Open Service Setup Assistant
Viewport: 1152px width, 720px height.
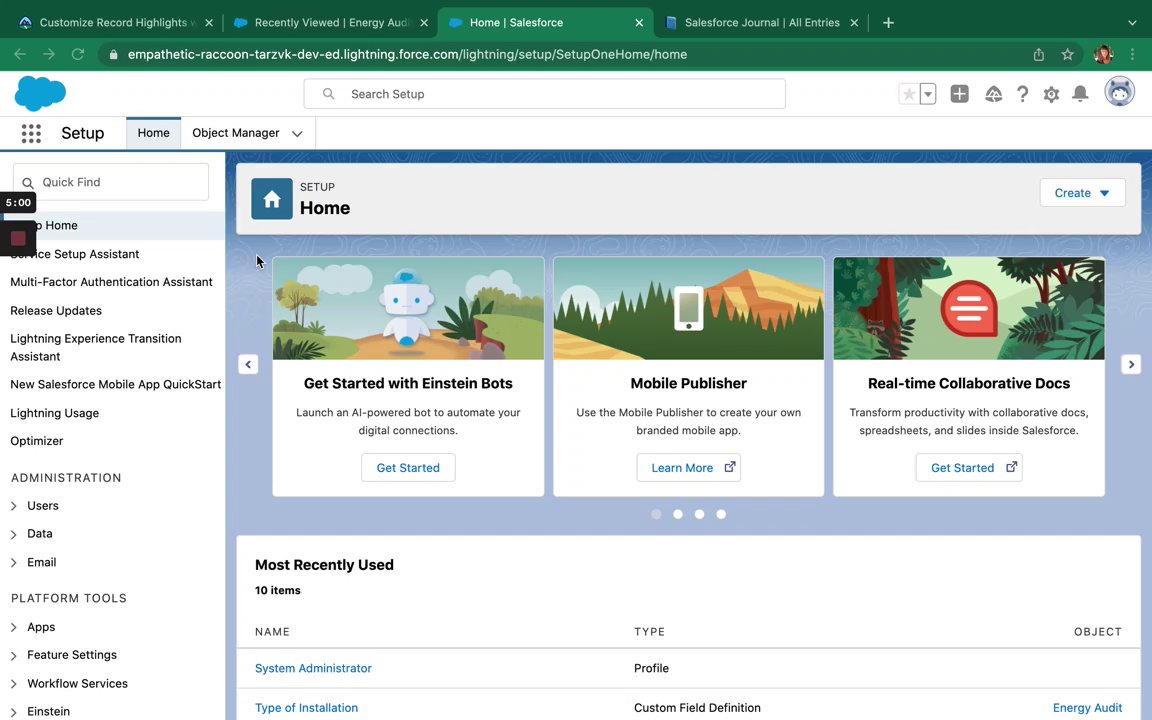click(x=75, y=254)
